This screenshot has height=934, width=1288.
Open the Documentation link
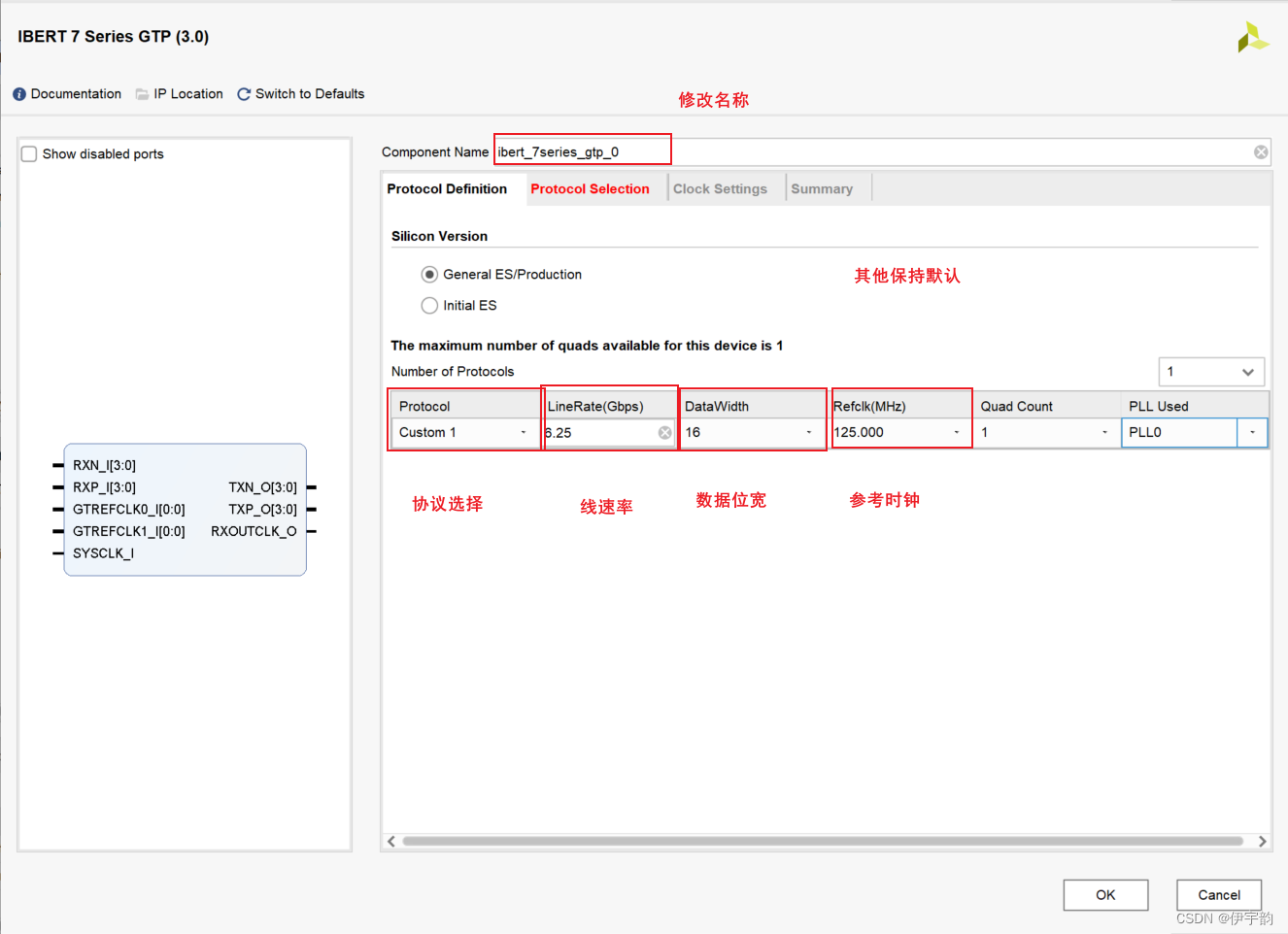tap(76, 94)
